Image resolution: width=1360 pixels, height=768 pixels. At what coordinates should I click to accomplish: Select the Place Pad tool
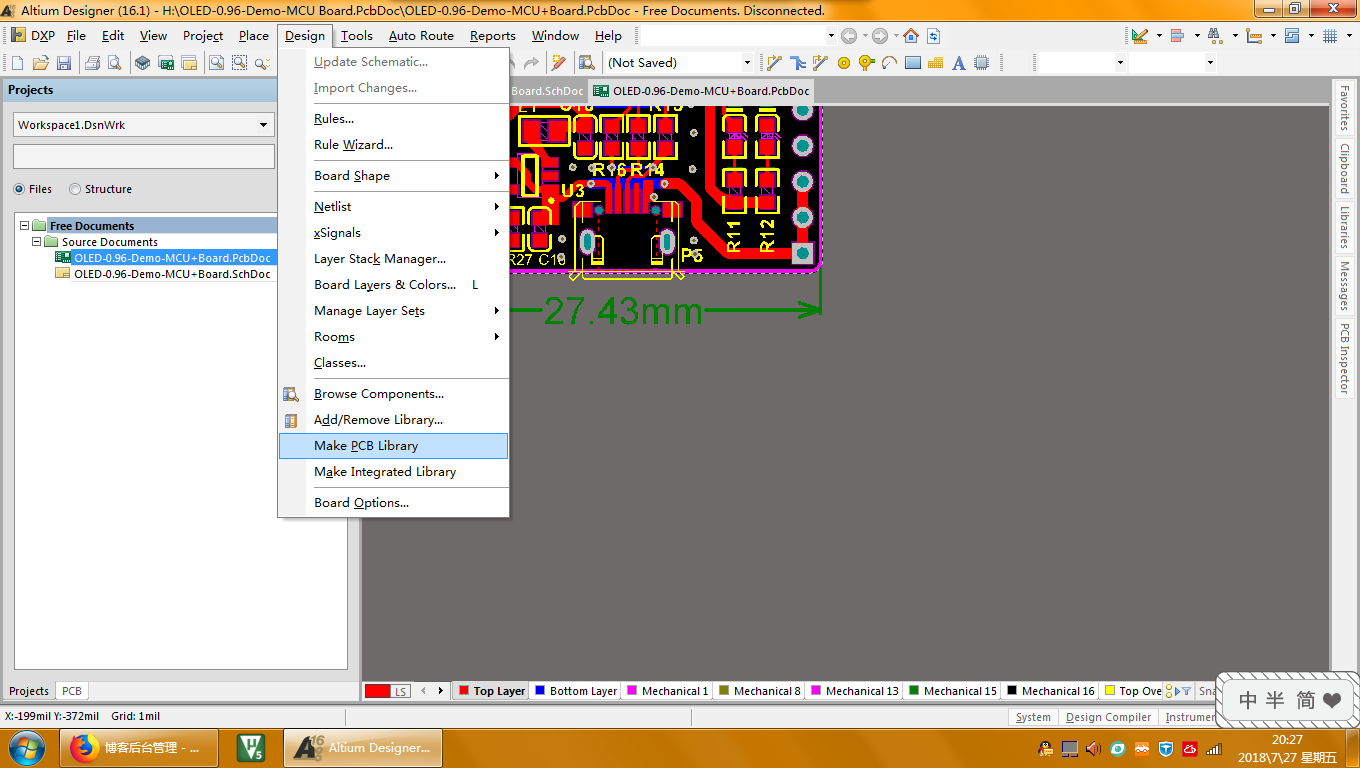point(844,63)
